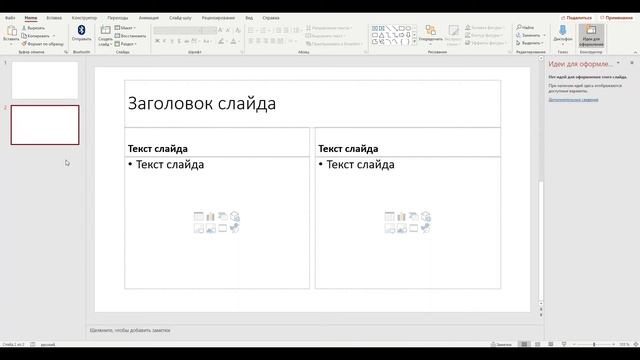Select the oval shape in shapes gallery
Viewport: 640px width, 360px height.
click(408, 28)
